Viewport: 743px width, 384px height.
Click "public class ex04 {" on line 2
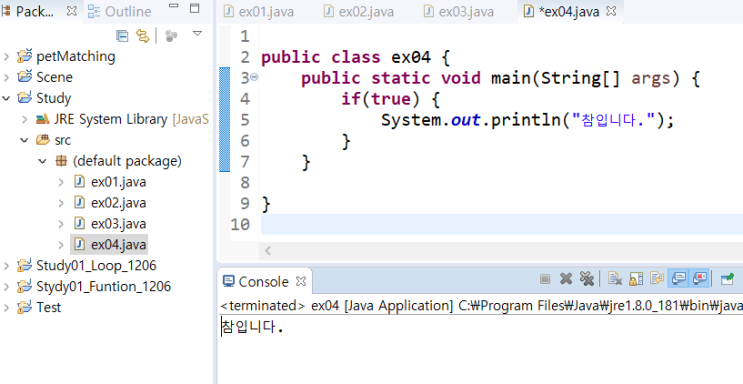355,57
